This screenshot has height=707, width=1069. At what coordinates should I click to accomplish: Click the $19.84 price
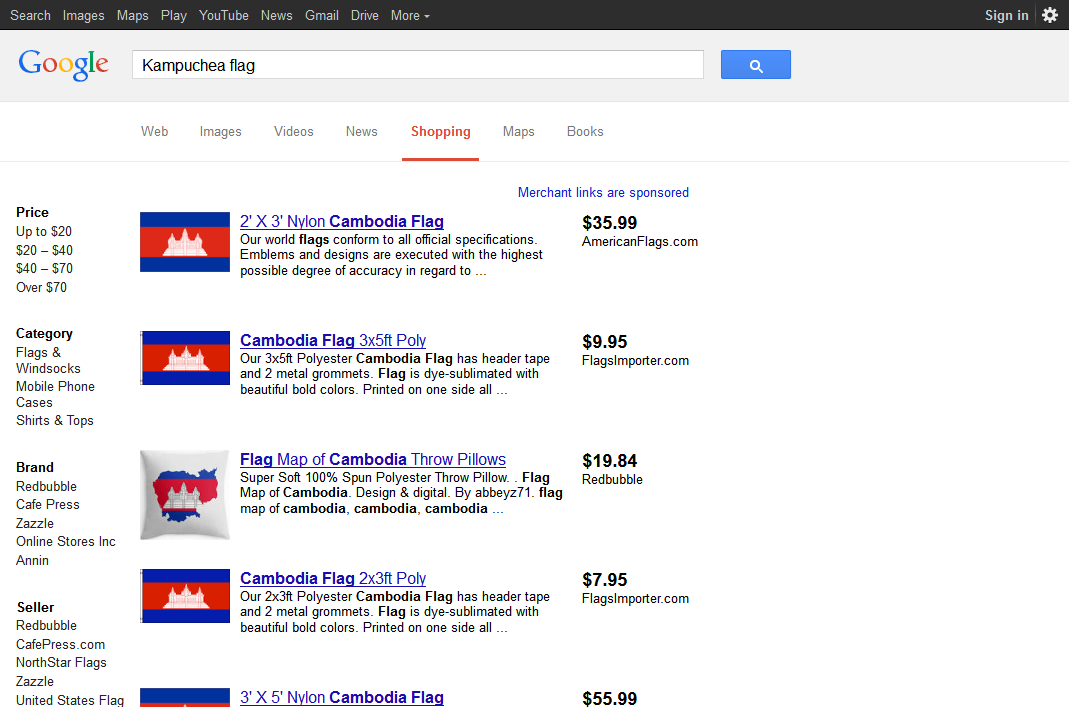[609, 461]
